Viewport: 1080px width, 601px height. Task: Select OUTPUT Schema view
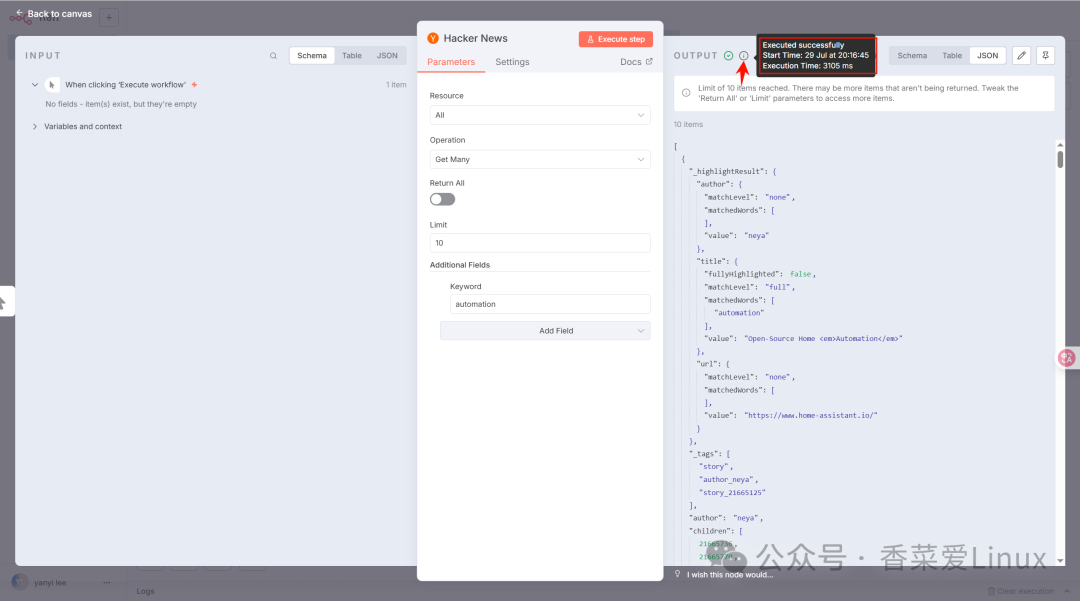tap(912, 56)
